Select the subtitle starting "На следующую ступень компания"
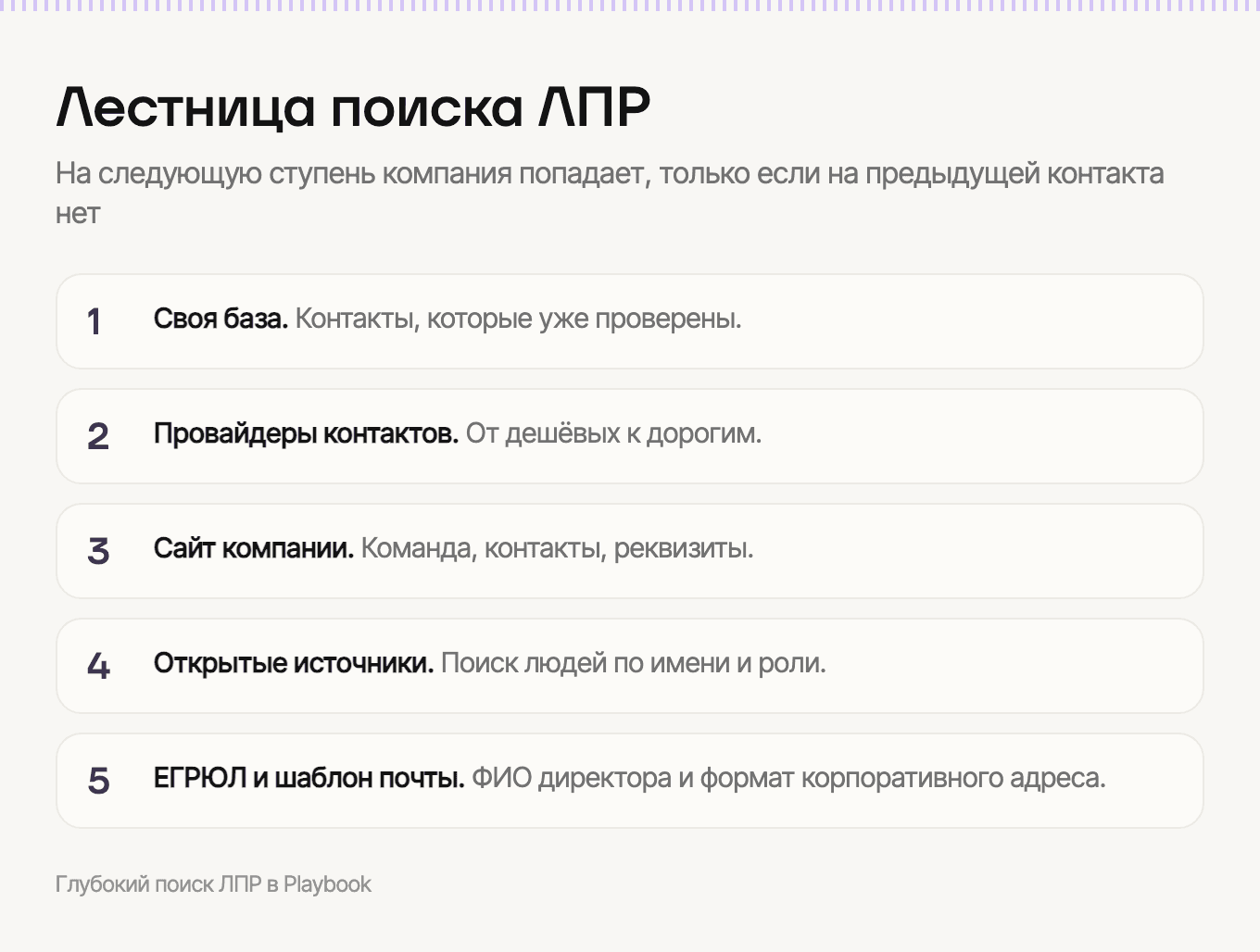 pos(610,193)
